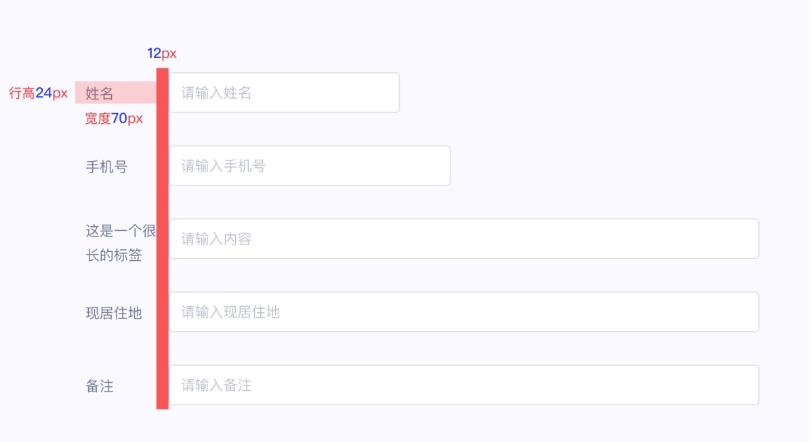This screenshot has width=810, height=442.
Task: Click the blue number 12 above the bar
Action: tap(154, 54)
